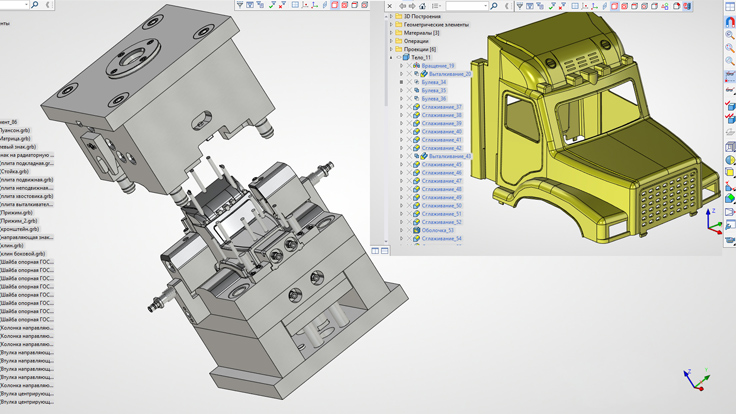
Task: Click the horizontal split layout icon below model tree
Action: click(x=384, y=251)
